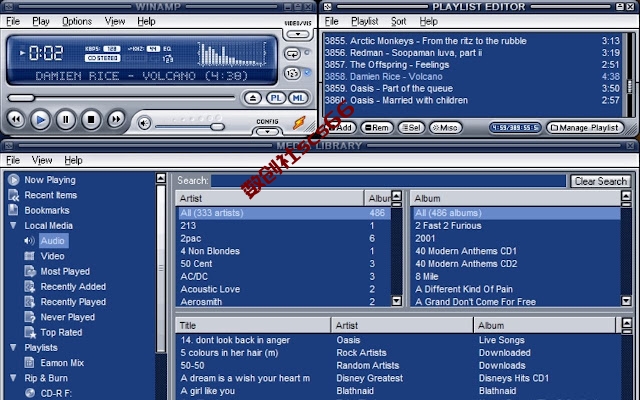Open Media Library View menu

tap(42, 160)
